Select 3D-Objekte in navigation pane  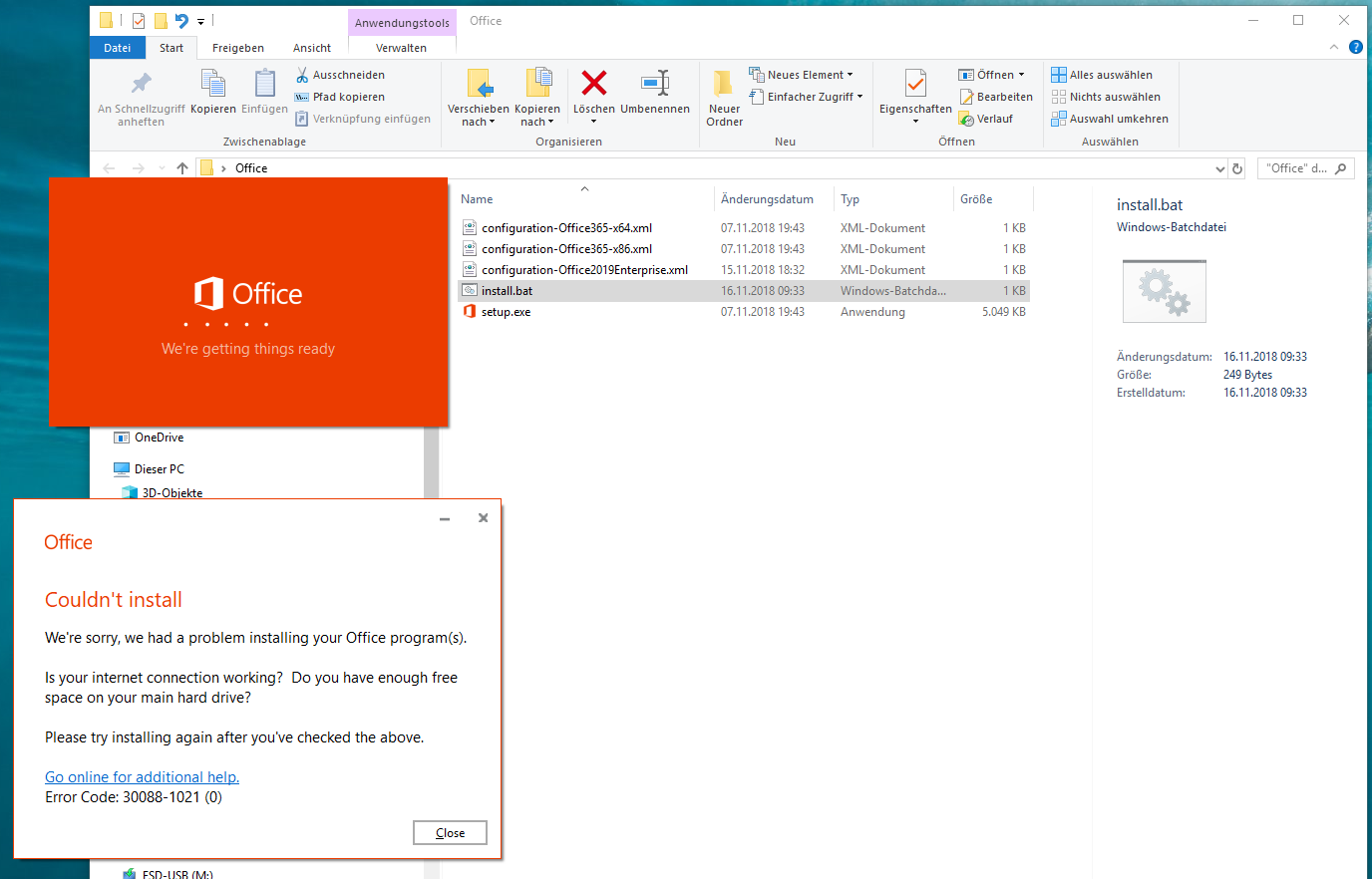point(171,492)
